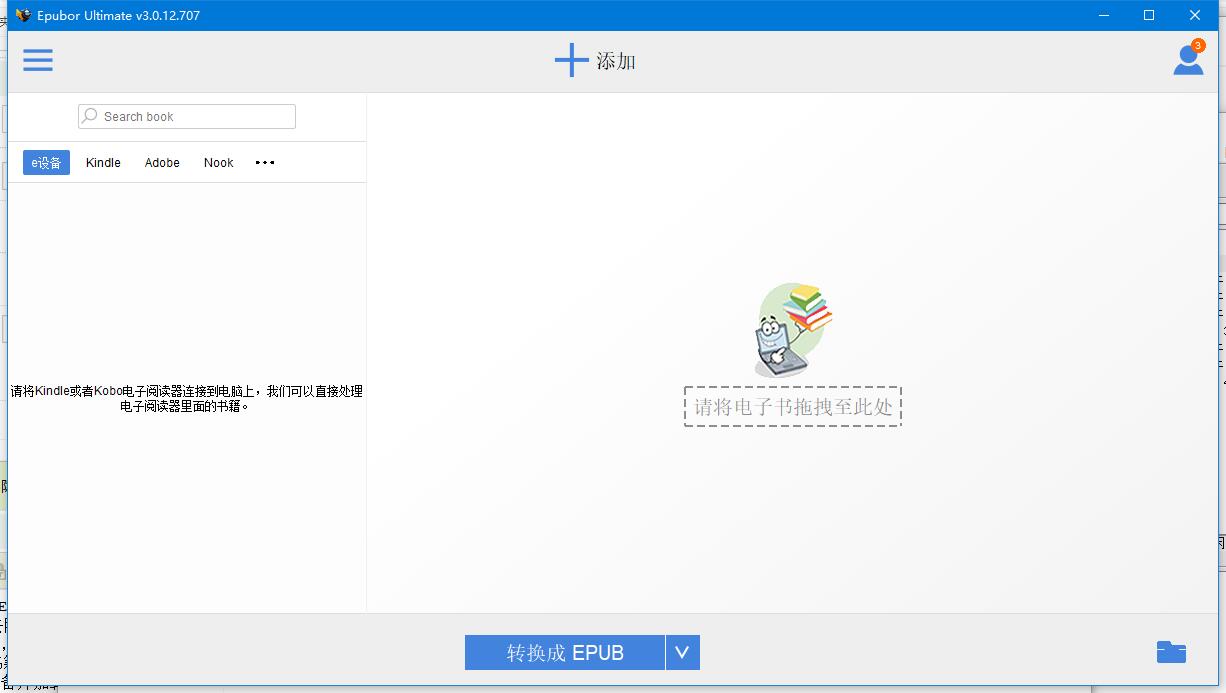Click the orange notification badge on the account icon

click(1198, 46)
